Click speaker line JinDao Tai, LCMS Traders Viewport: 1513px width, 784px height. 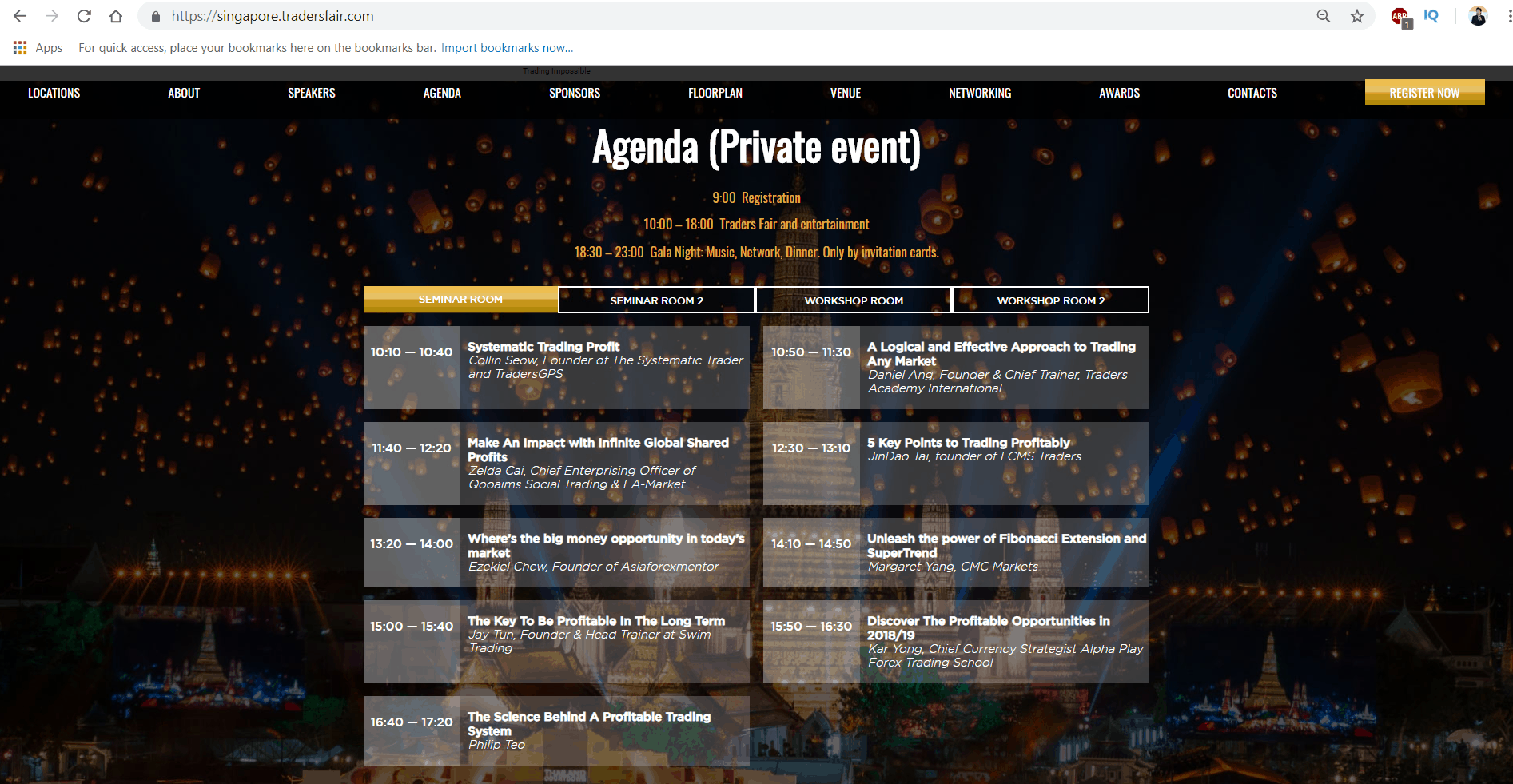click(974, 456)
